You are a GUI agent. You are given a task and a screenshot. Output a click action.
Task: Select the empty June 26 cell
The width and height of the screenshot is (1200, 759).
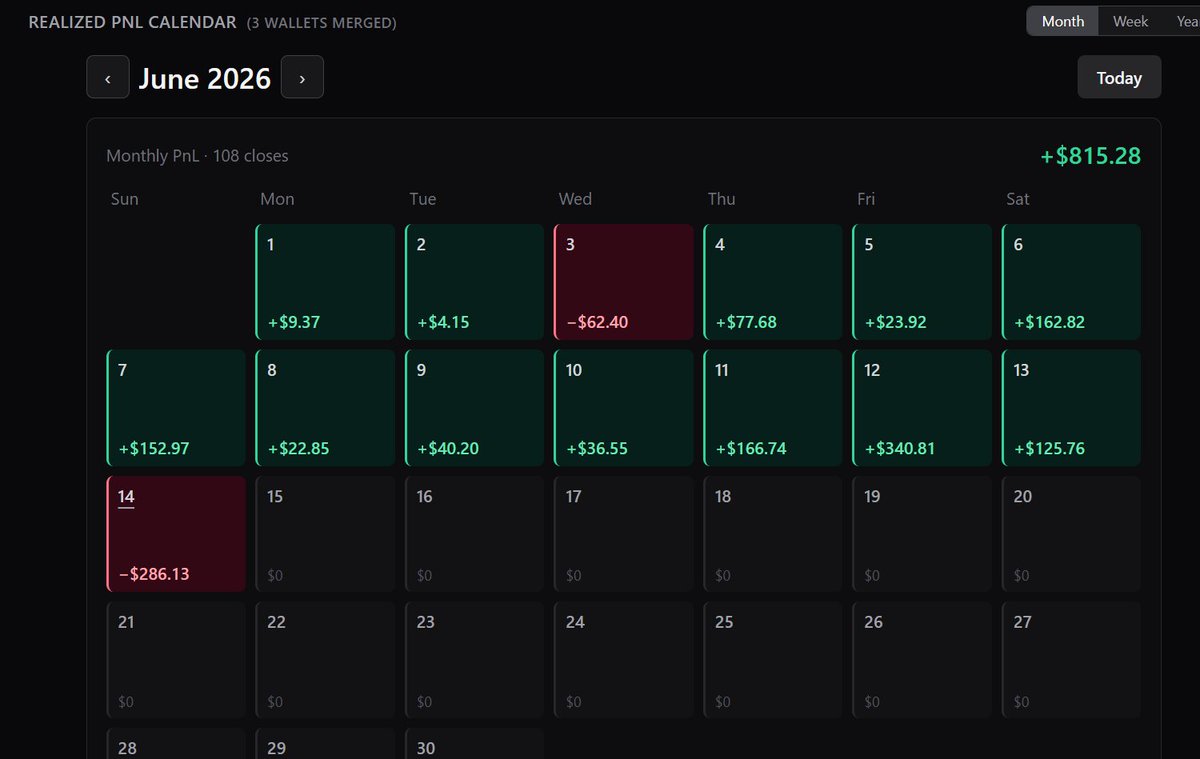pos(922,660)
